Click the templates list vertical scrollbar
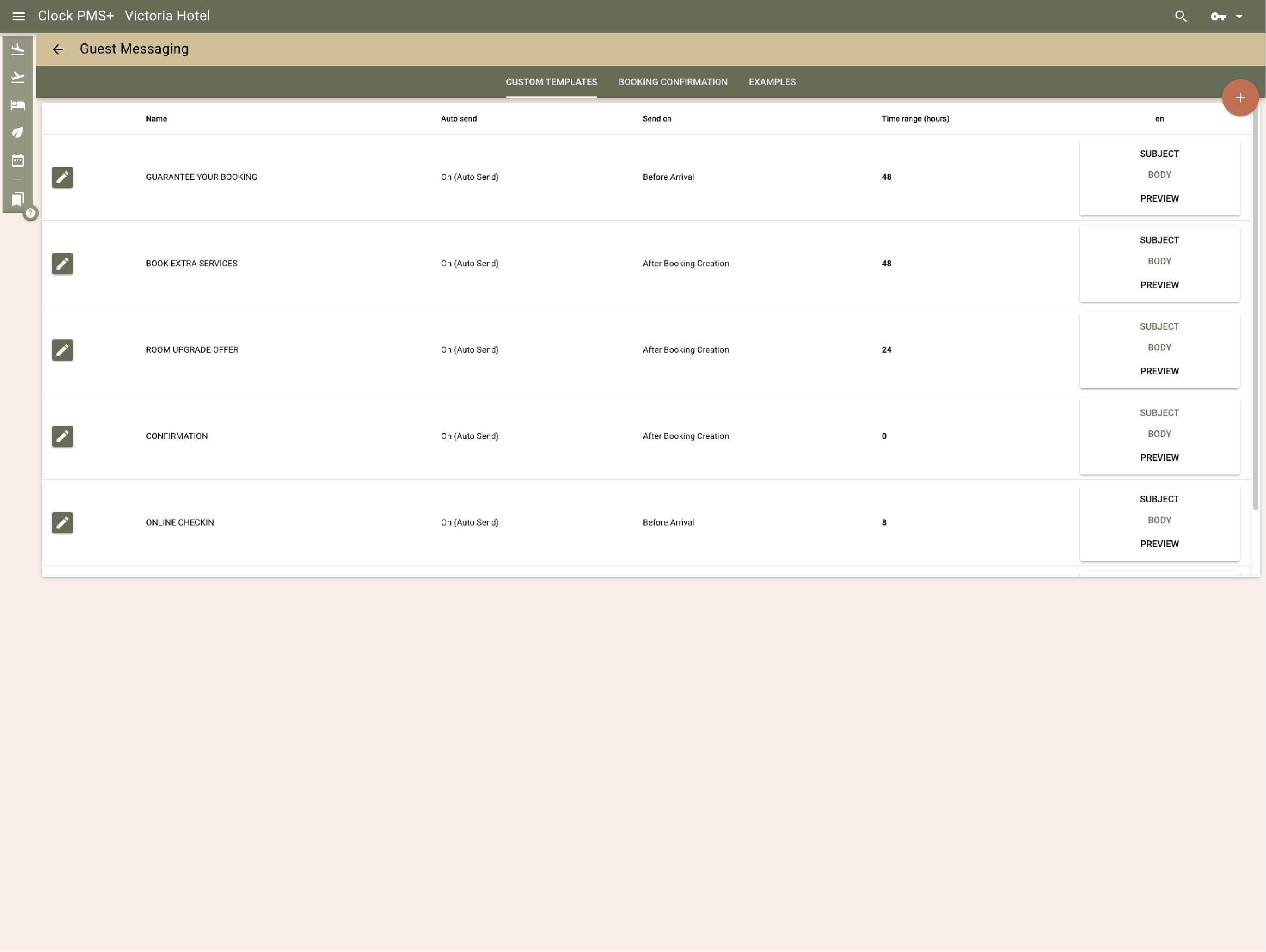The image size is (1266, 952). pos(1255,309)
